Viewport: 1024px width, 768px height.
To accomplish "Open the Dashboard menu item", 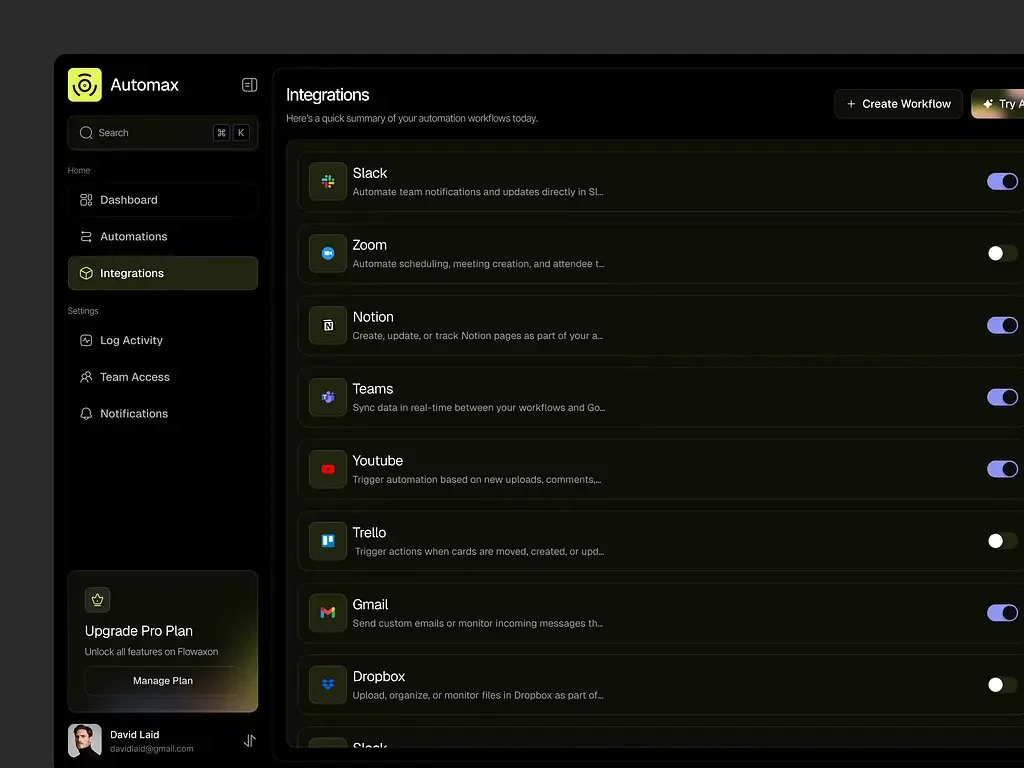I will click(163, 200).
